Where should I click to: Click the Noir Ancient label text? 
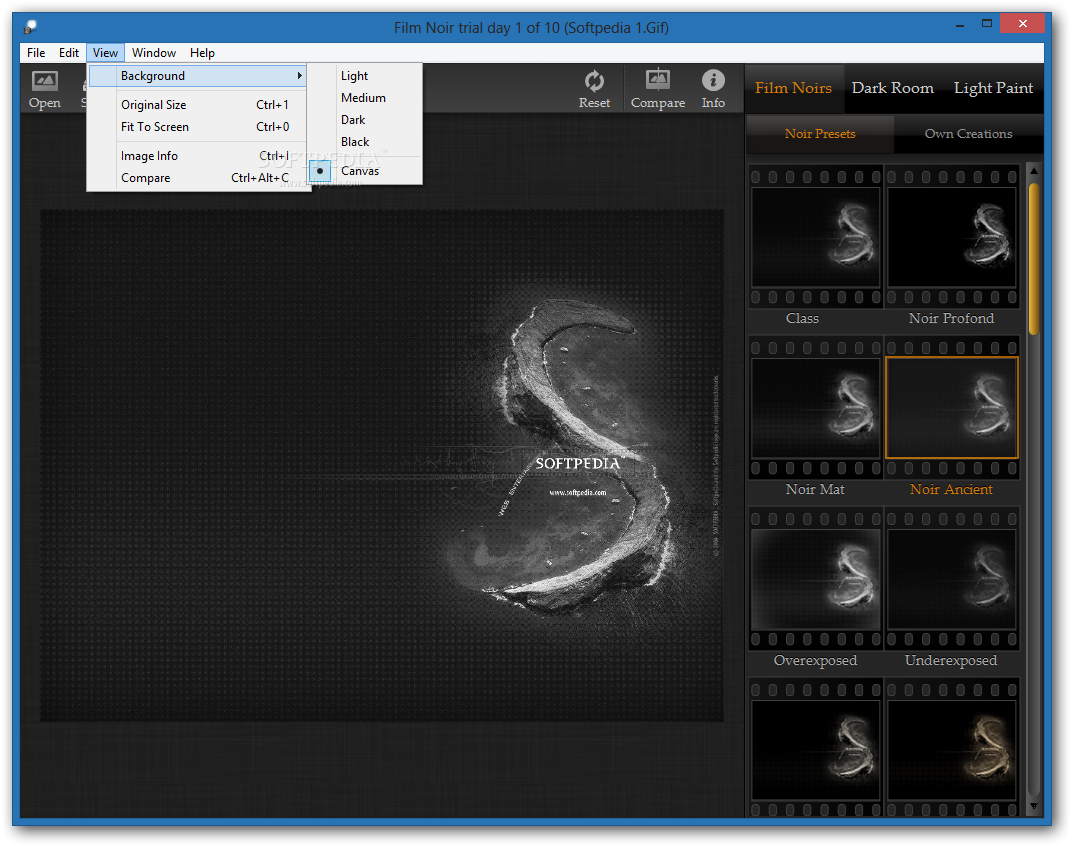(951, 490)
